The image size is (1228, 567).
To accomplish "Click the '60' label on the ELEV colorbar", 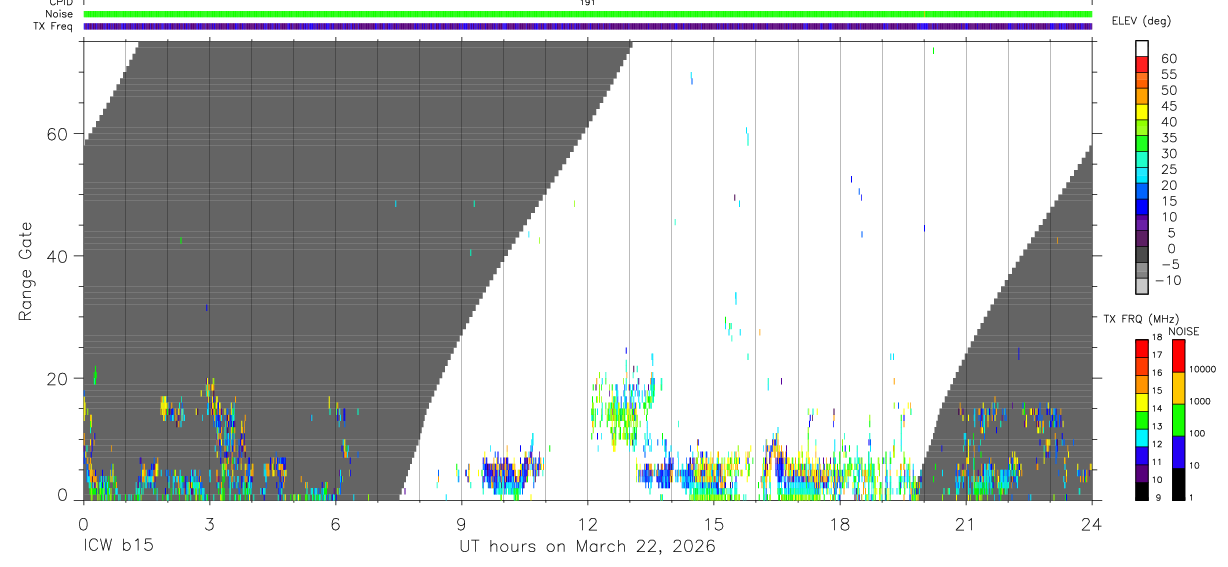I will 1168,59.
